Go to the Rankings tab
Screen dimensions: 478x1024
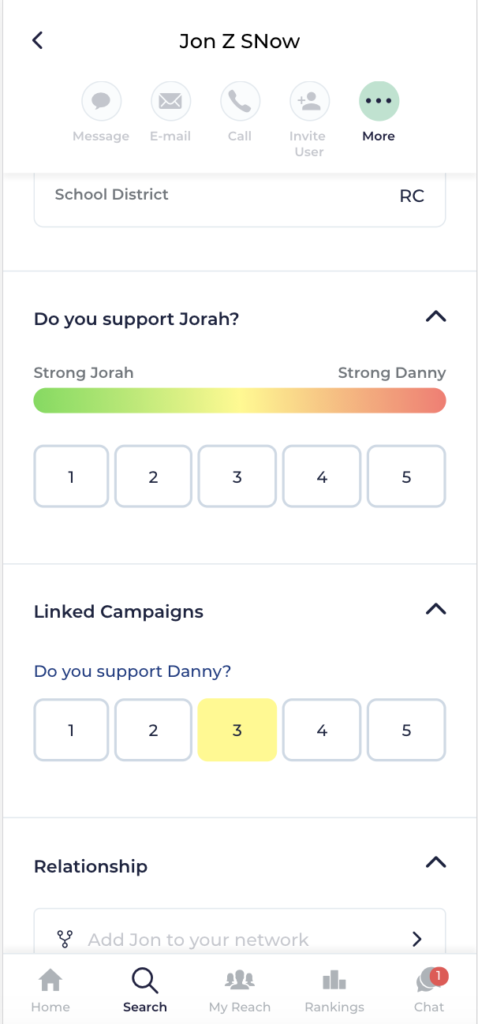click(334, 990)
